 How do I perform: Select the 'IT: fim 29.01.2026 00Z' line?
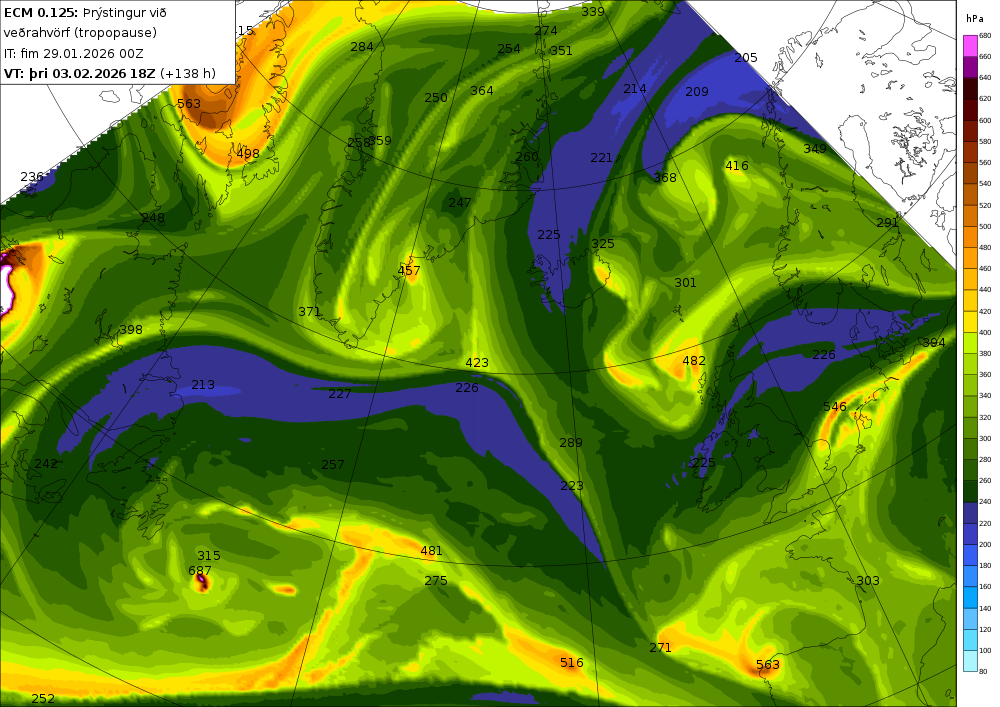pos(73,54)
